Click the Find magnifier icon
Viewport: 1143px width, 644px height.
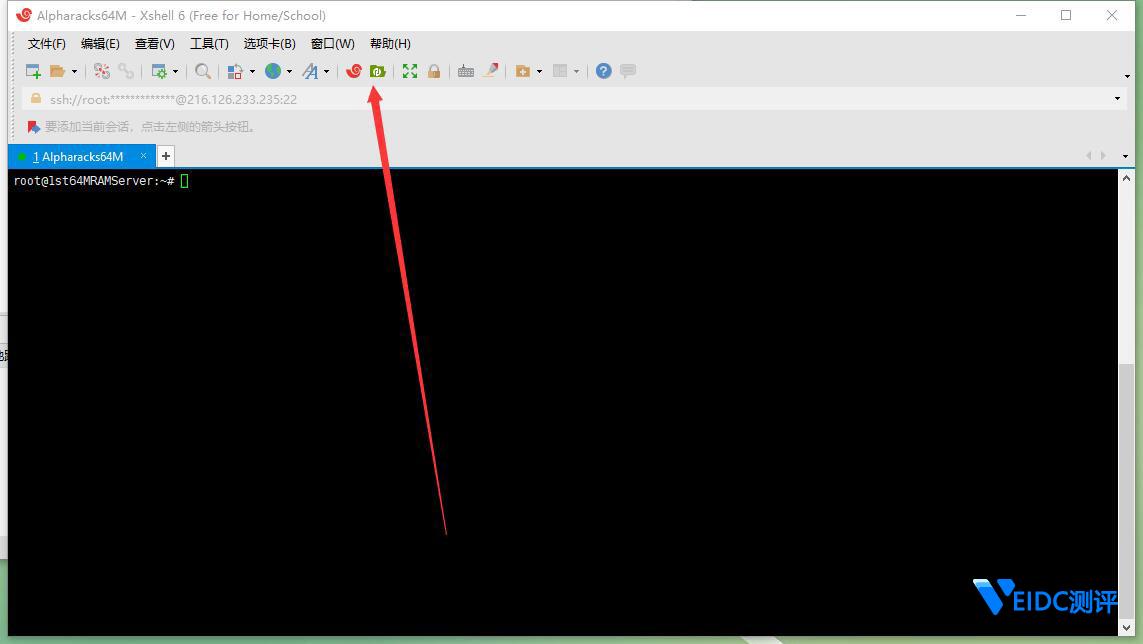point(203,71)
